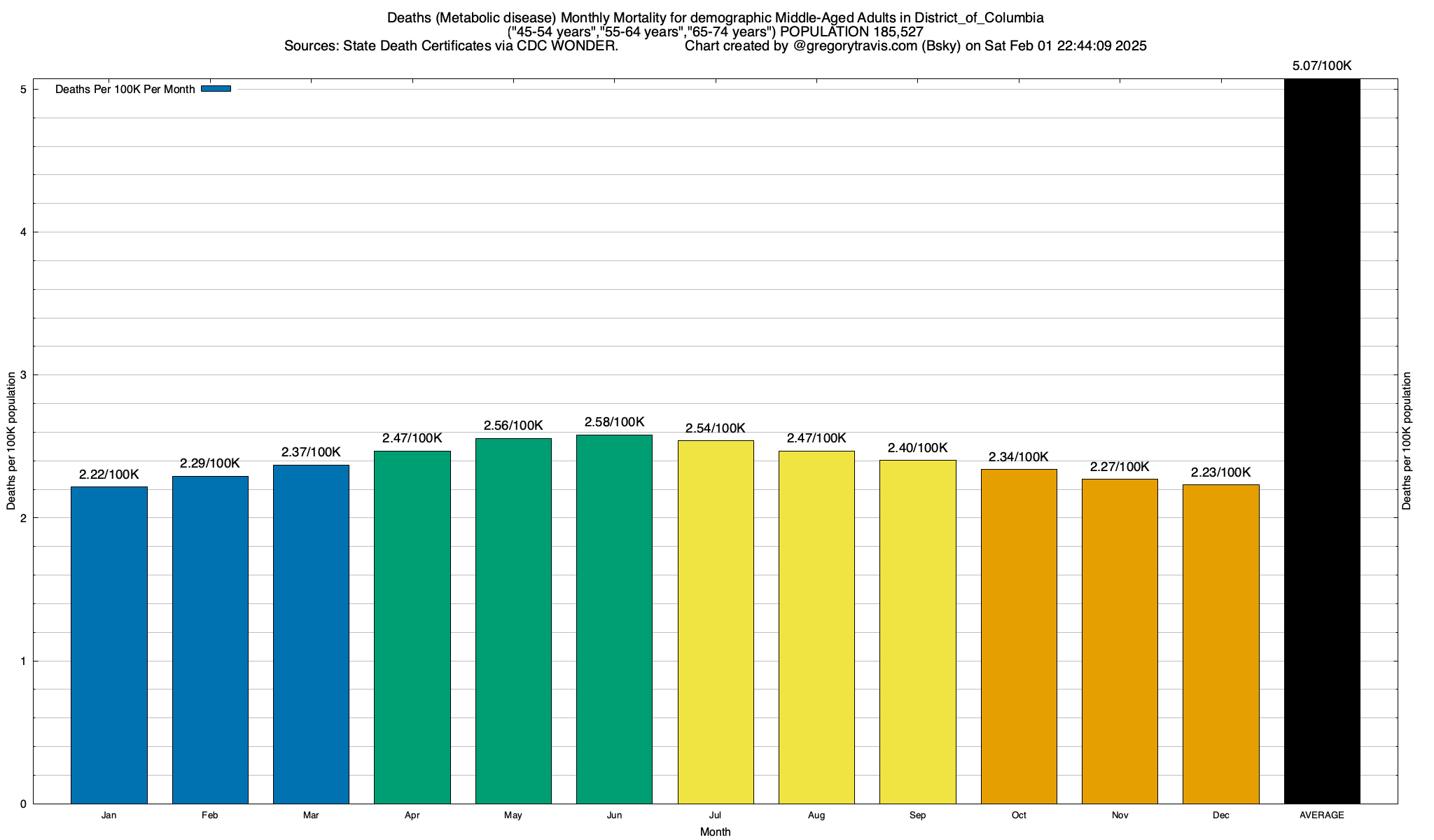Click the 5.07/100K label above average

tap(1321, 66)
